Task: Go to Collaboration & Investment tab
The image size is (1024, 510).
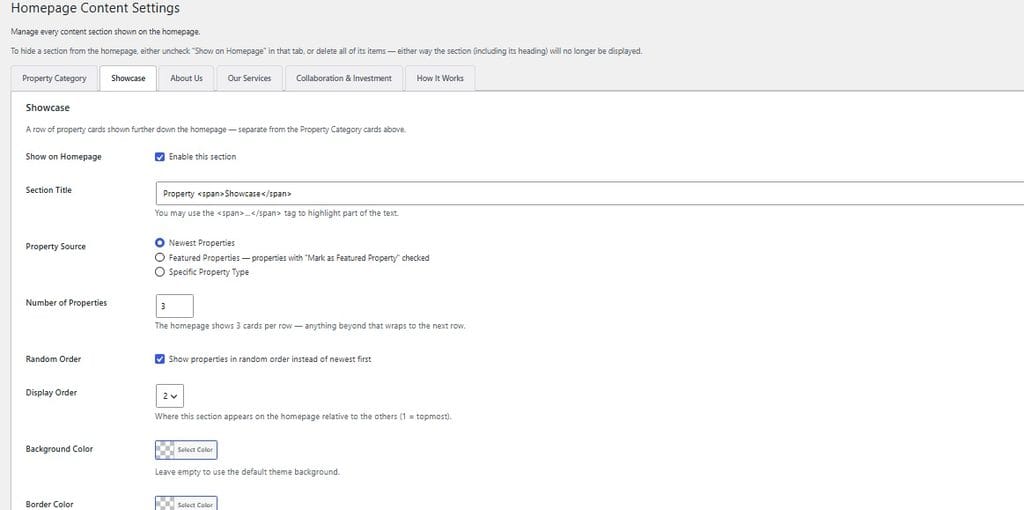Action: point(344,78)
